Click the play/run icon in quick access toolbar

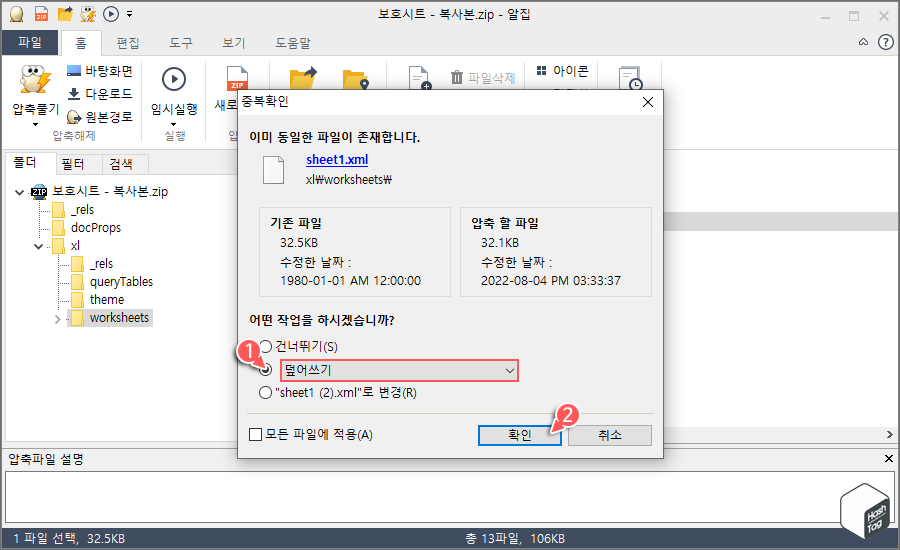(111, 14)
